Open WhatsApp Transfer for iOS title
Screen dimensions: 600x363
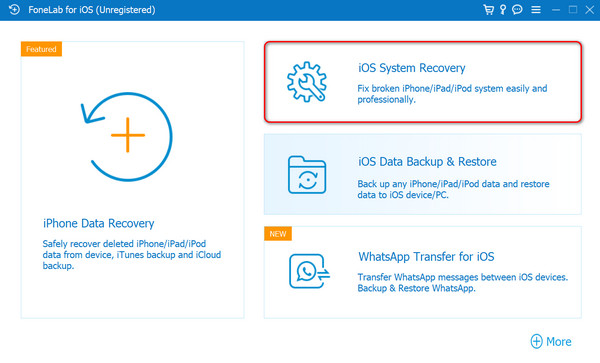pyautogui.click(x=426, y=257)
